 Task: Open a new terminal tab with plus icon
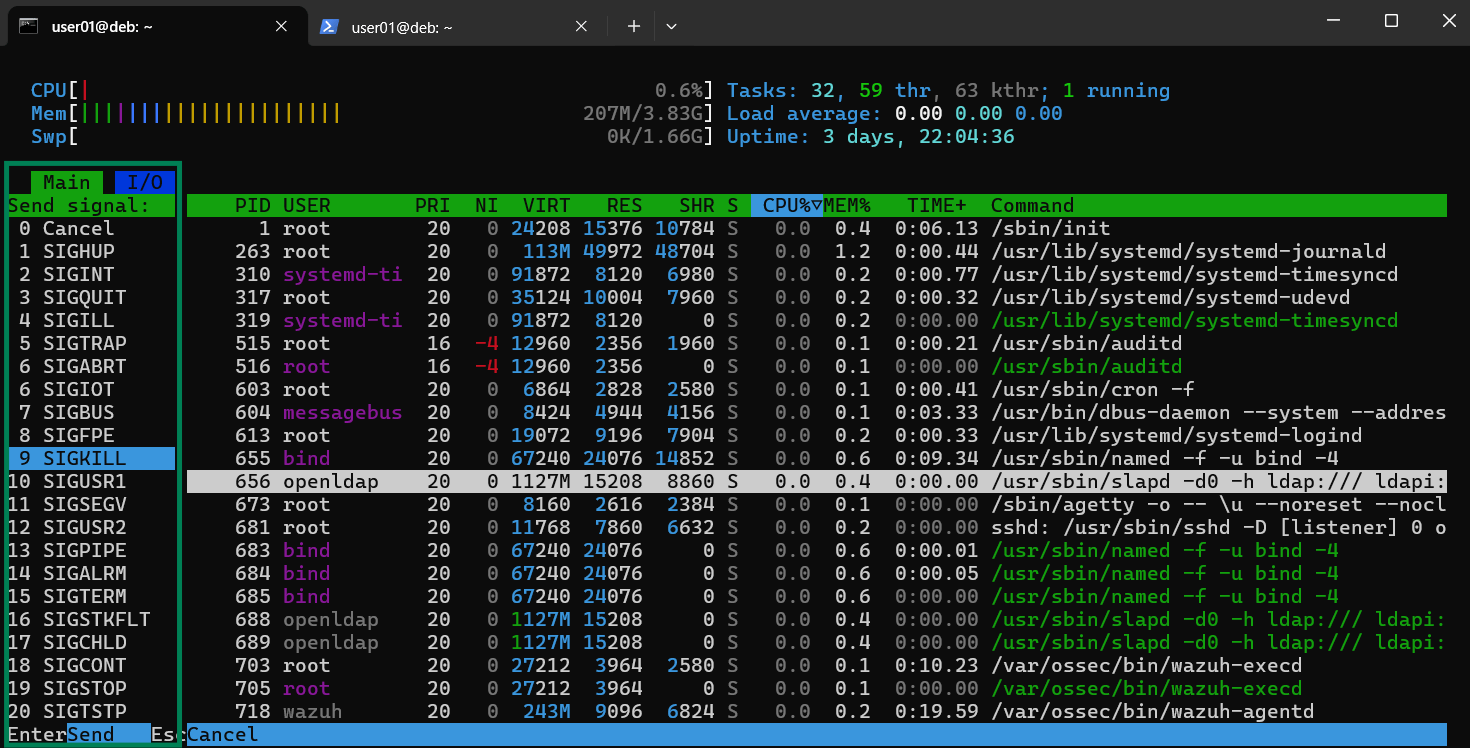click(x=633, y=26)
